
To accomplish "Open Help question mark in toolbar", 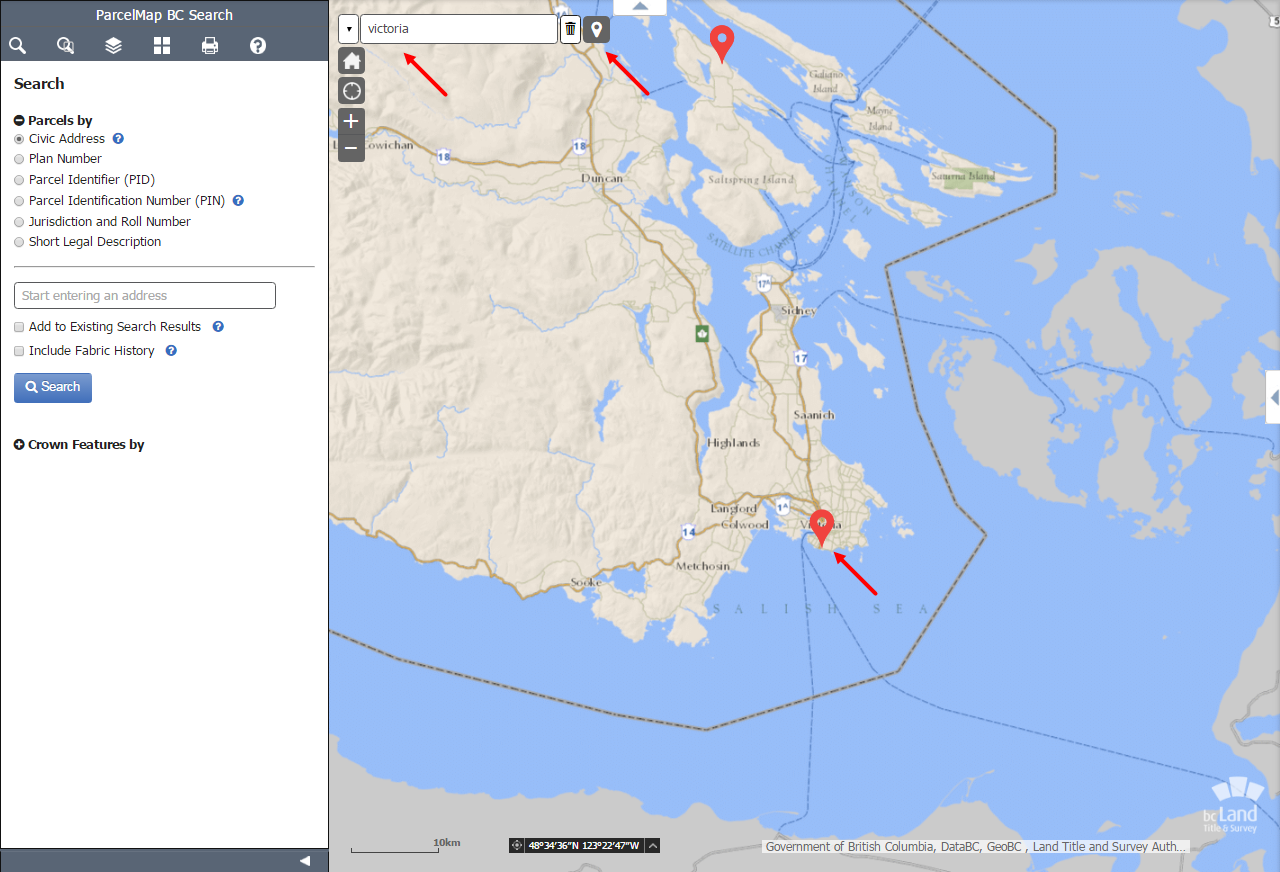I will (x=258, y=45).
